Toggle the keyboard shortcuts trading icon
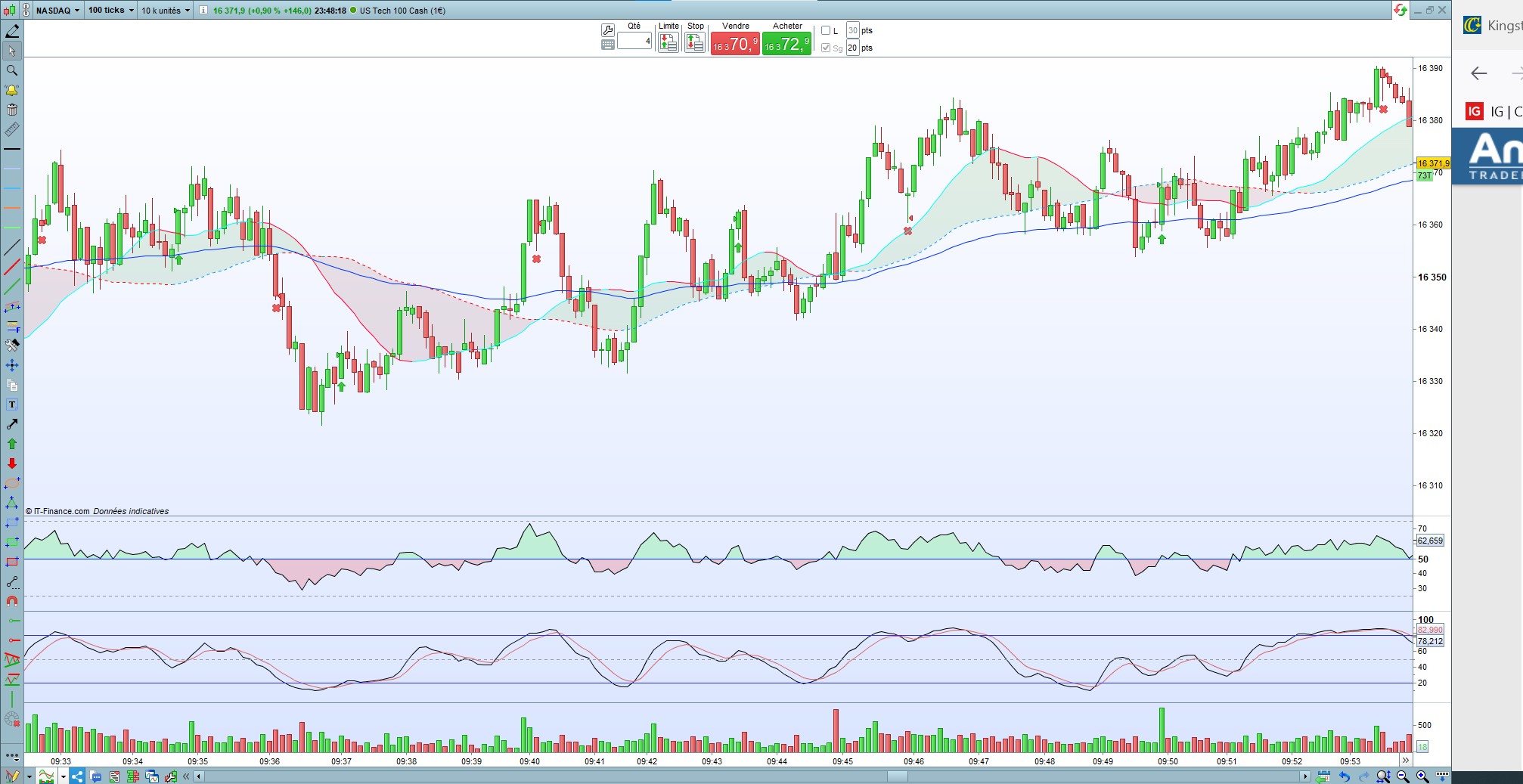The width and height of the screenshot is (1523, 784). pos(608,45)
